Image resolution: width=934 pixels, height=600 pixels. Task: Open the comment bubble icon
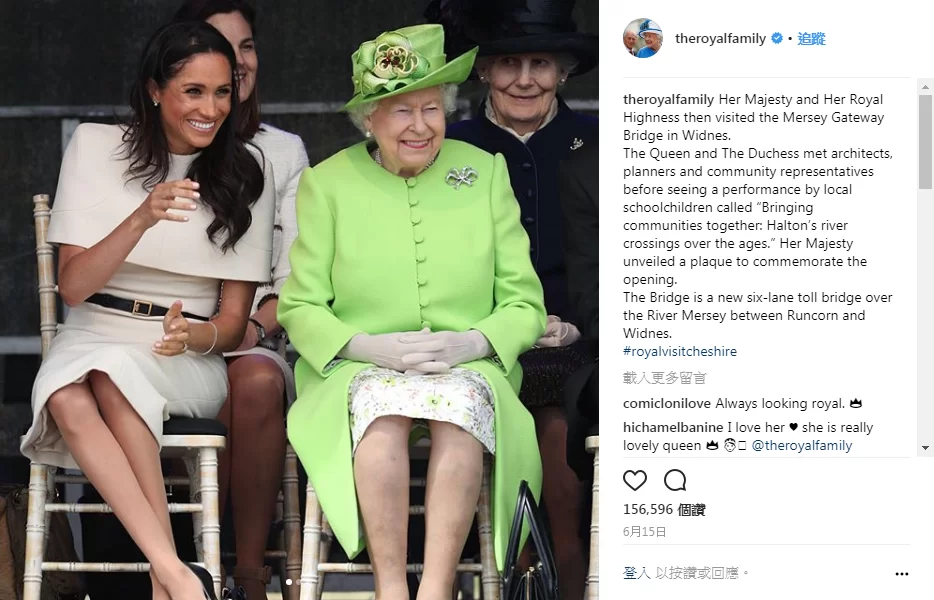[x=675, y=480]
